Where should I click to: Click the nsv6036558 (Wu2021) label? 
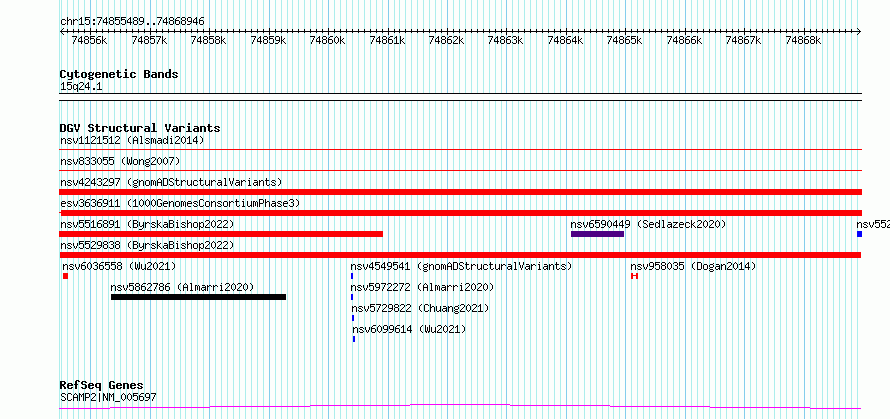pos(119,266)
